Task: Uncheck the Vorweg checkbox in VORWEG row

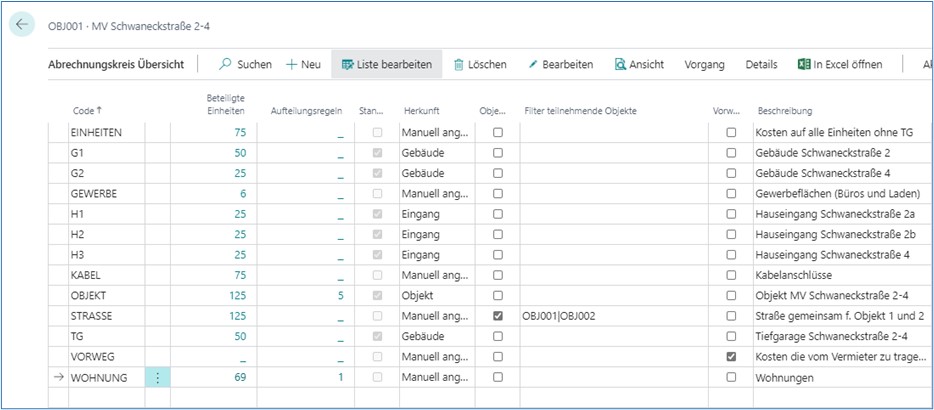Action: (731, 357)
